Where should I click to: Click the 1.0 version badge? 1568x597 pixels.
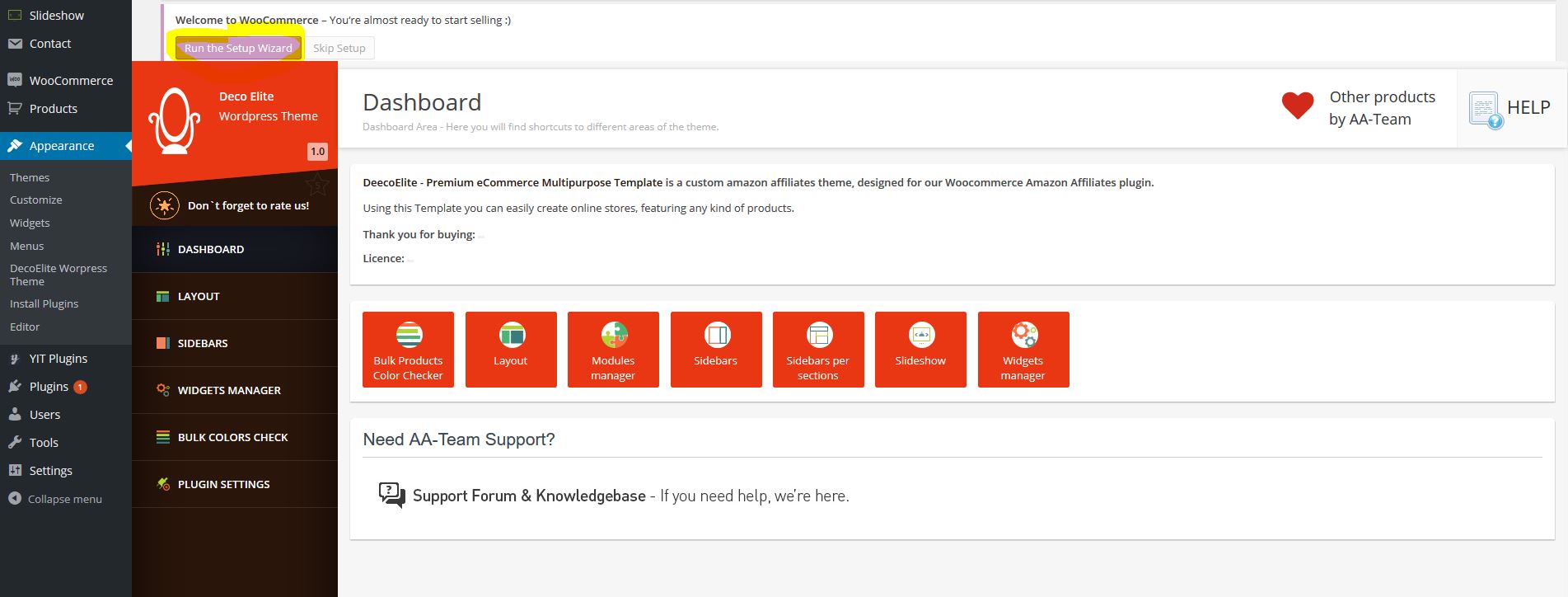point(317,152)
